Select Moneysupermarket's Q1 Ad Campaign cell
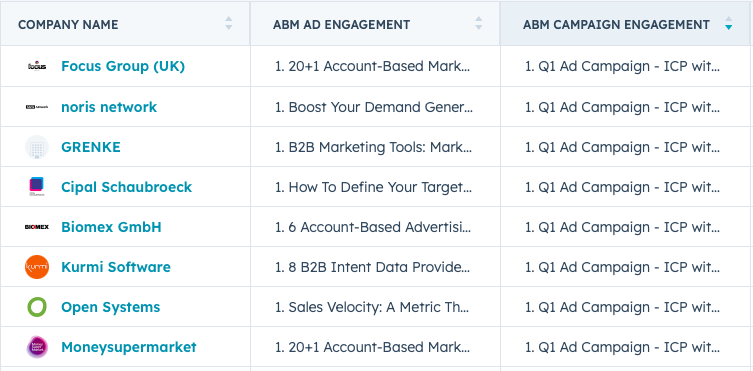 [x=625, y=347]
